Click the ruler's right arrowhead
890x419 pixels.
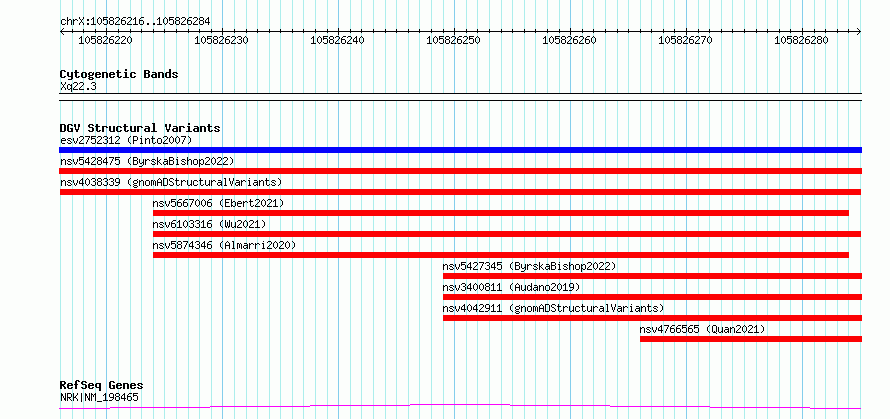(x=859, y=32)
